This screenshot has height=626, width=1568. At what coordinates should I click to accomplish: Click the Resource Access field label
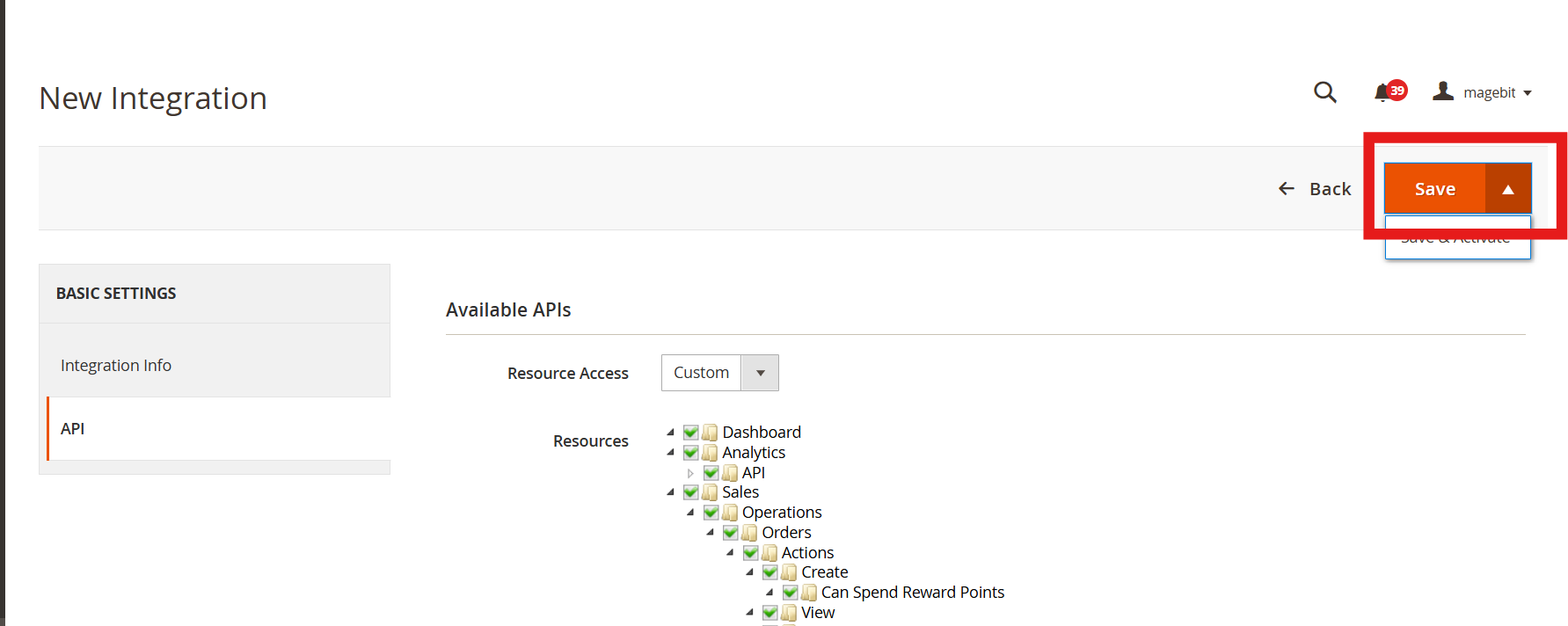(x=568, y=374)
